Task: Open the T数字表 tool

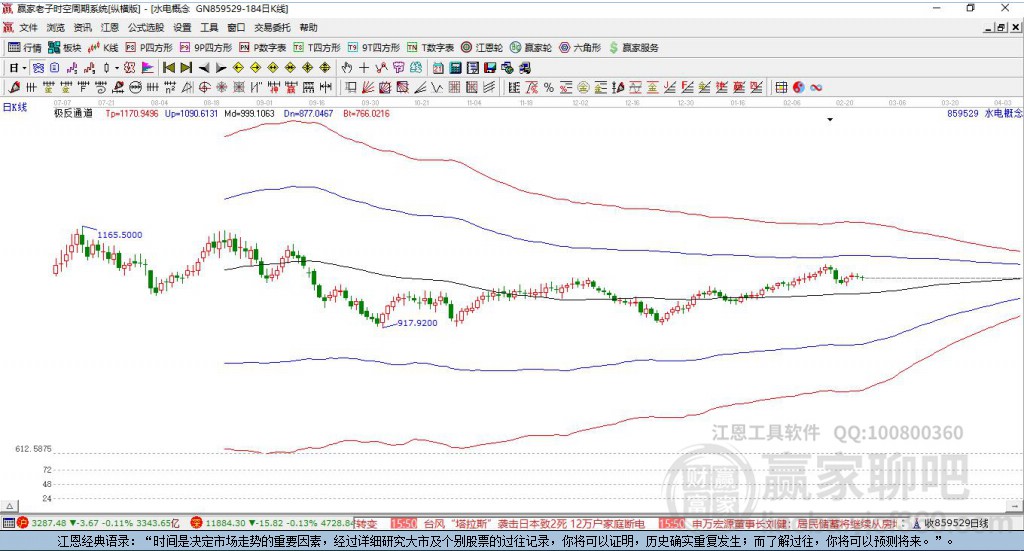Action: pos(430,48)
